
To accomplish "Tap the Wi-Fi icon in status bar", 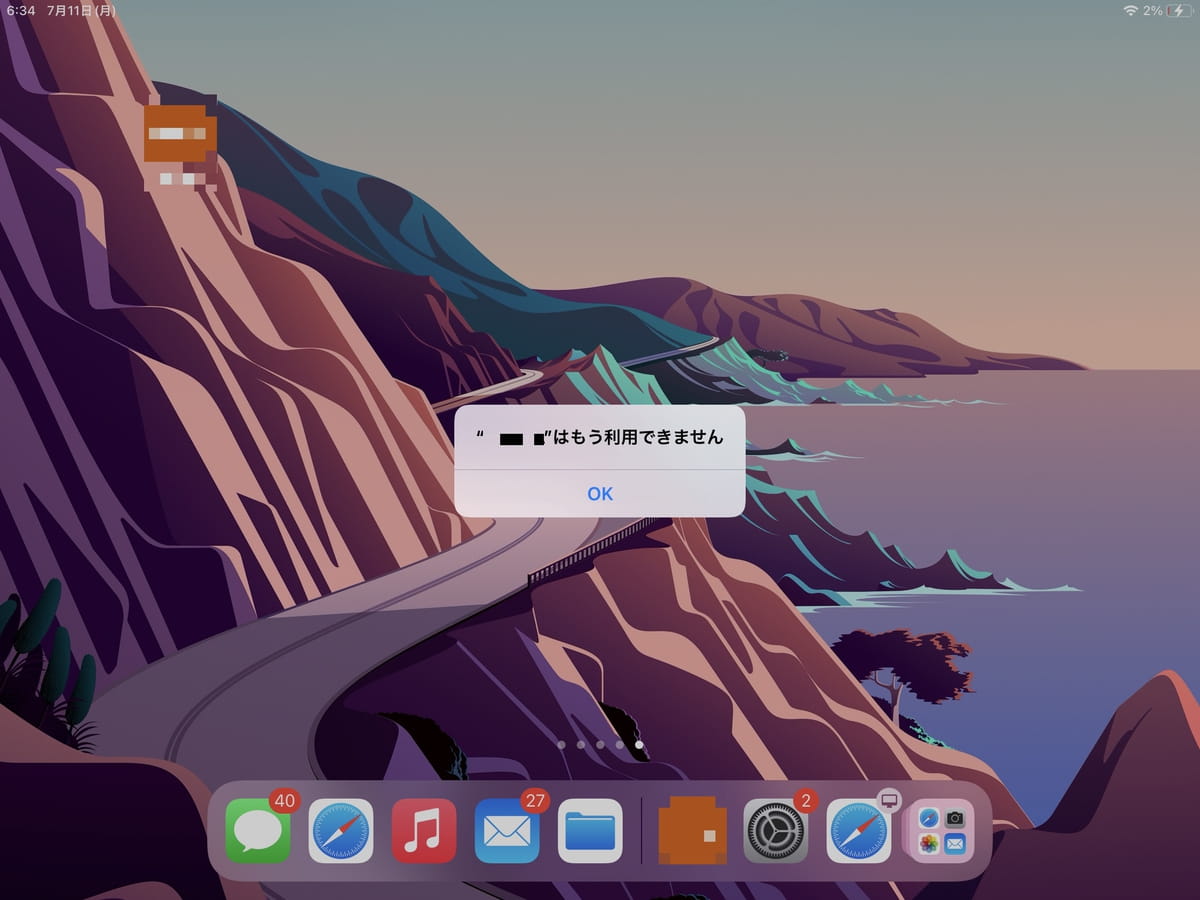I will (1131, 10).
